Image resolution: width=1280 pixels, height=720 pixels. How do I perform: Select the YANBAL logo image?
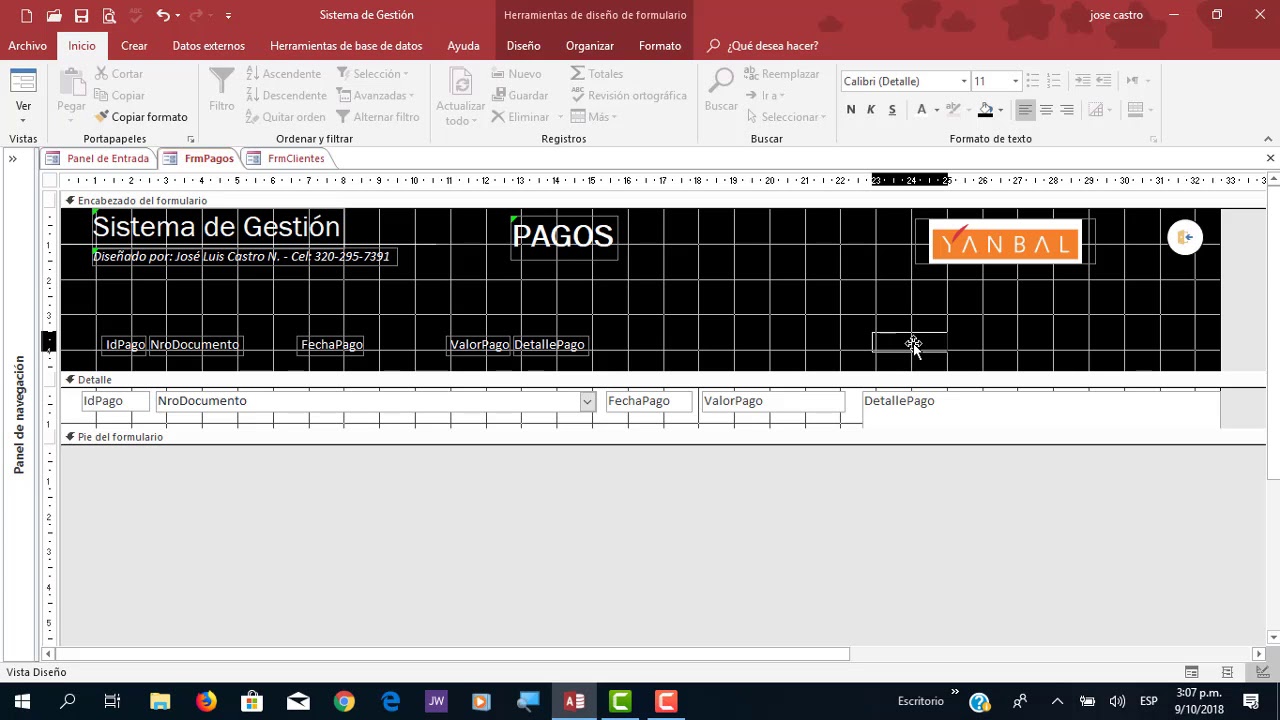point(1005,243)
